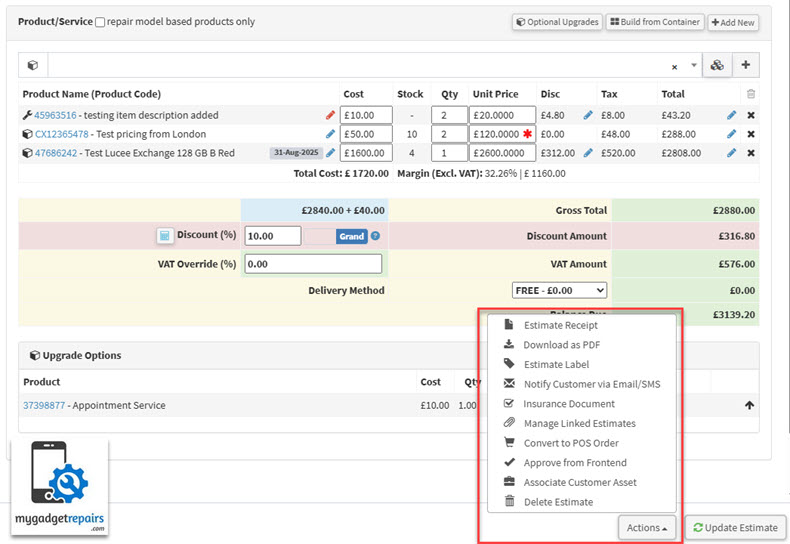Image resolution: width=790 pixels, height=544 pixels.
Task: Edit the unit price field £2600.0000
Action: [x=502, y=153]
